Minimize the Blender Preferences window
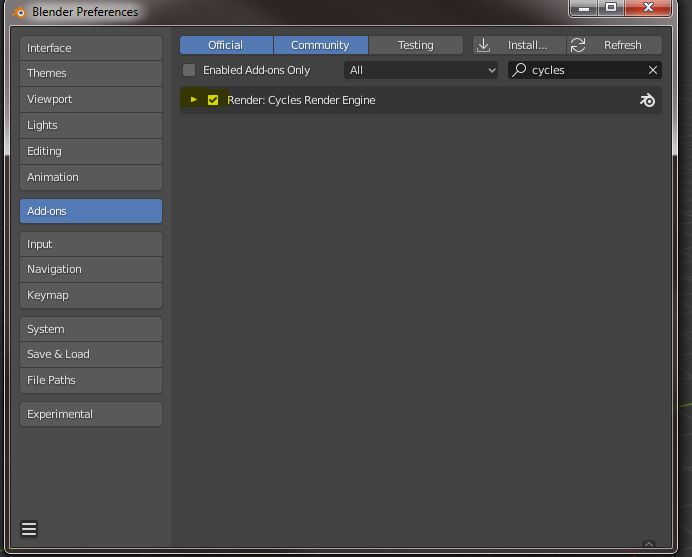This screenshot has height=557, width=692. coord(584,7)
